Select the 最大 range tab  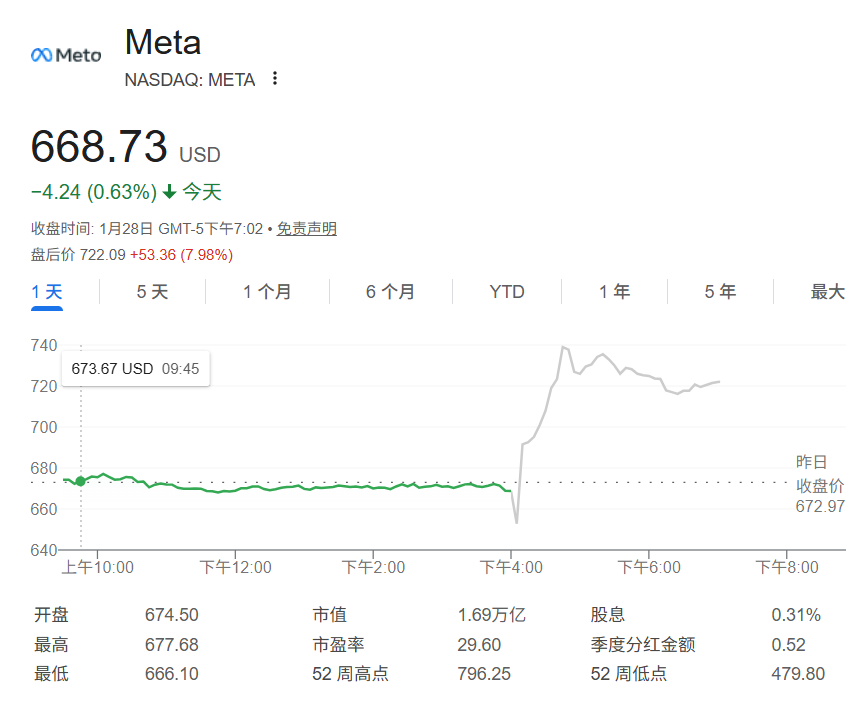point(827,292)
